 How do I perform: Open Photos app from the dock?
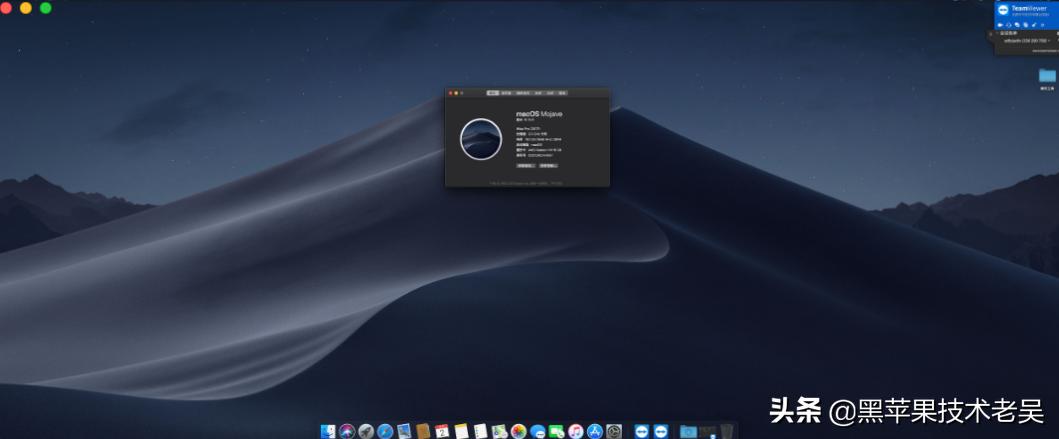click(518, 431)
